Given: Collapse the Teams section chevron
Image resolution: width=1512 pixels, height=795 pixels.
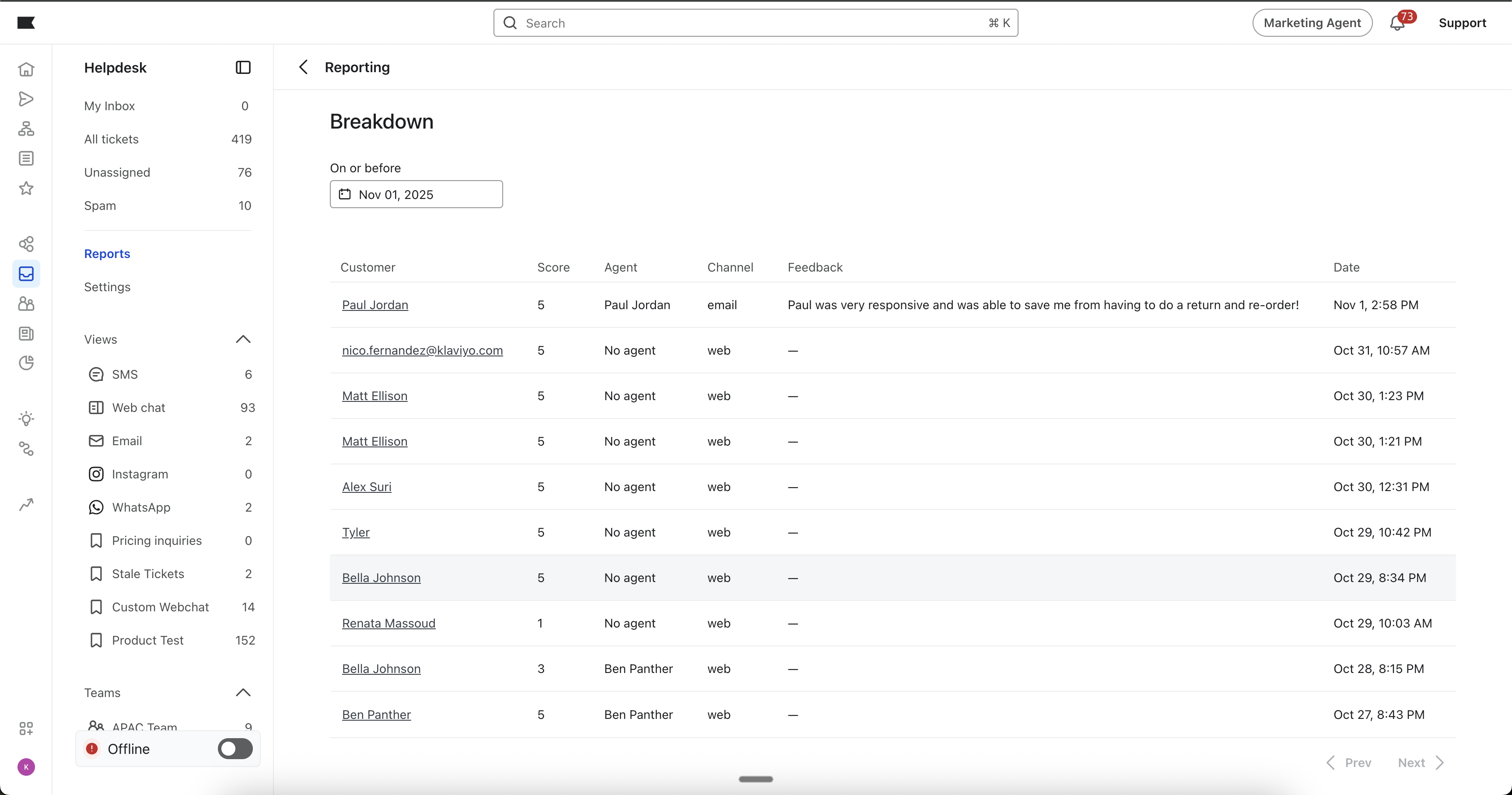Looking at the screenshot, I should 243,692.
